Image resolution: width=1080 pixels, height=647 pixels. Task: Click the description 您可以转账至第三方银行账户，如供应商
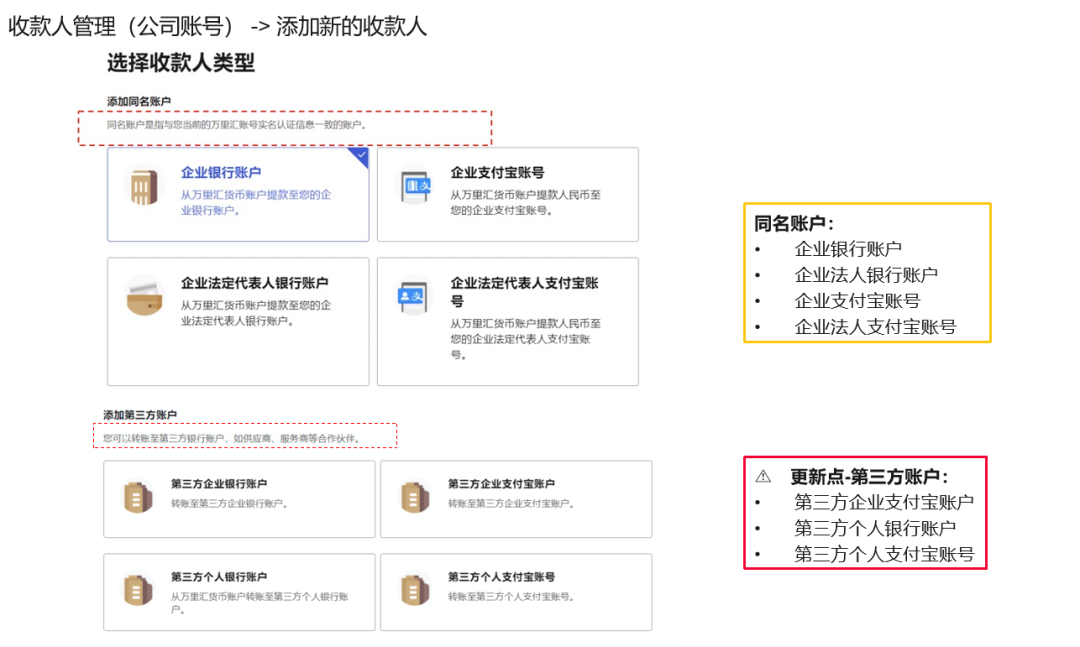pos(231,438)
